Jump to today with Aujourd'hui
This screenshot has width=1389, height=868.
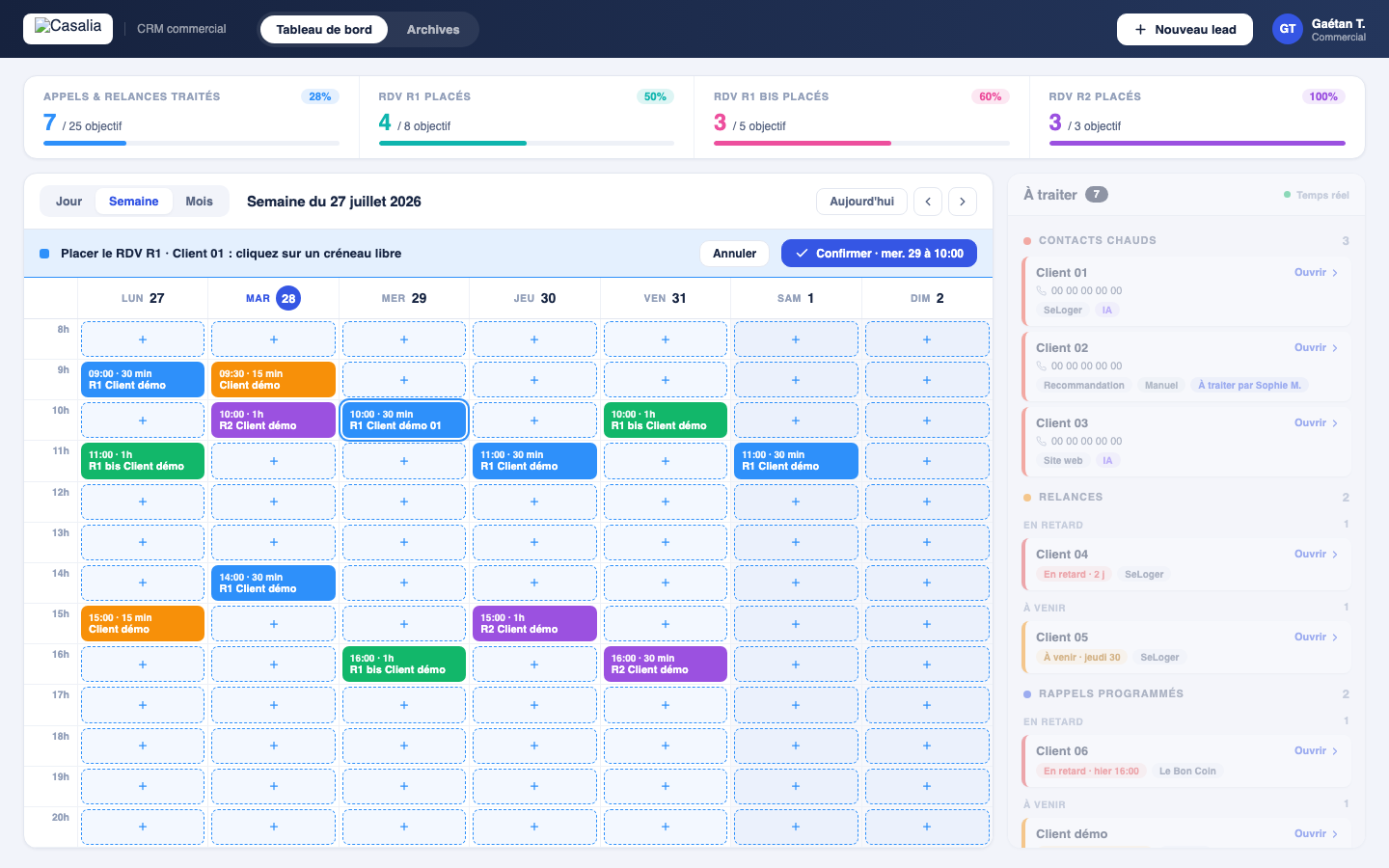click(862, 202)
